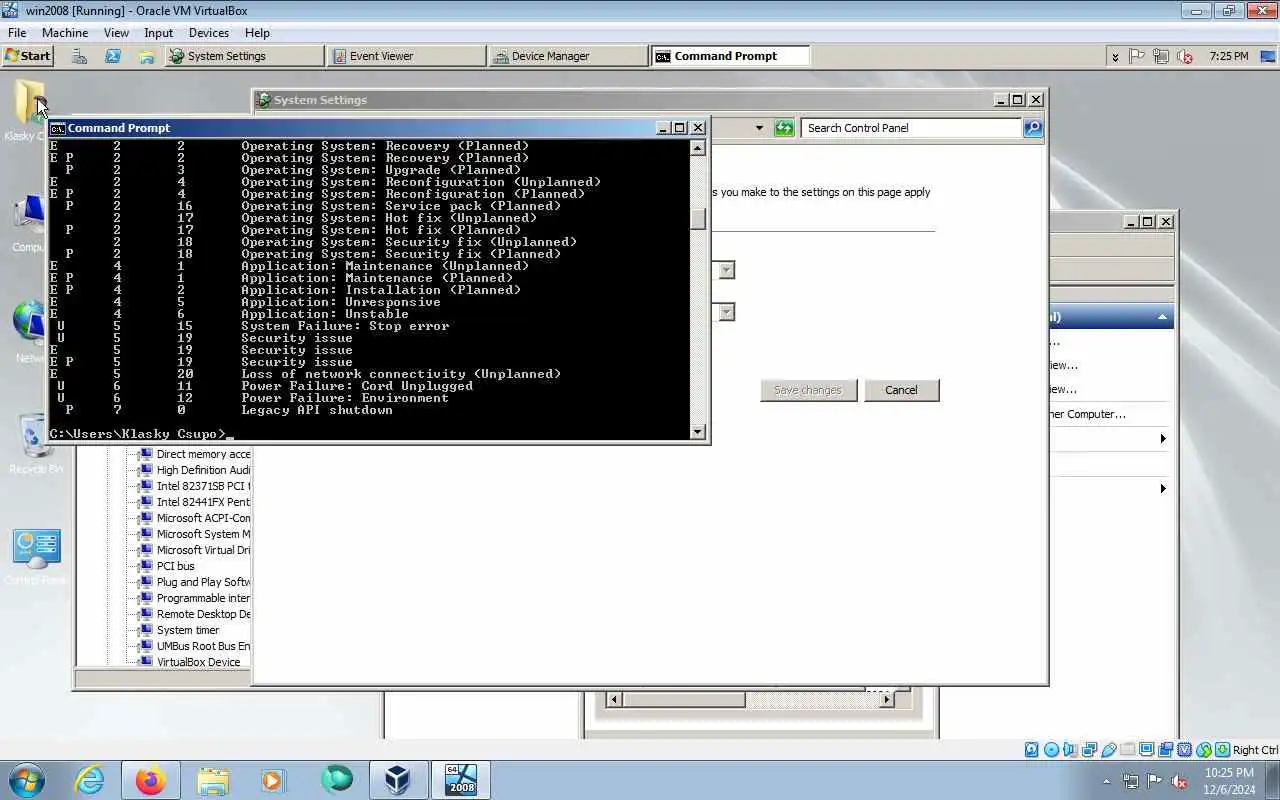Show hidden host tray icons arrow
Screen dimensions: 1280x800
click(1106, 781)
